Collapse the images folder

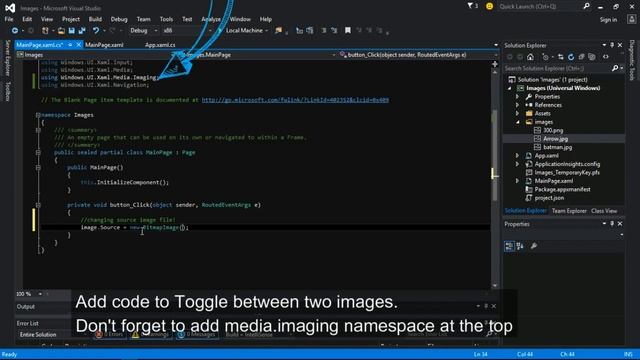[517, 122]
